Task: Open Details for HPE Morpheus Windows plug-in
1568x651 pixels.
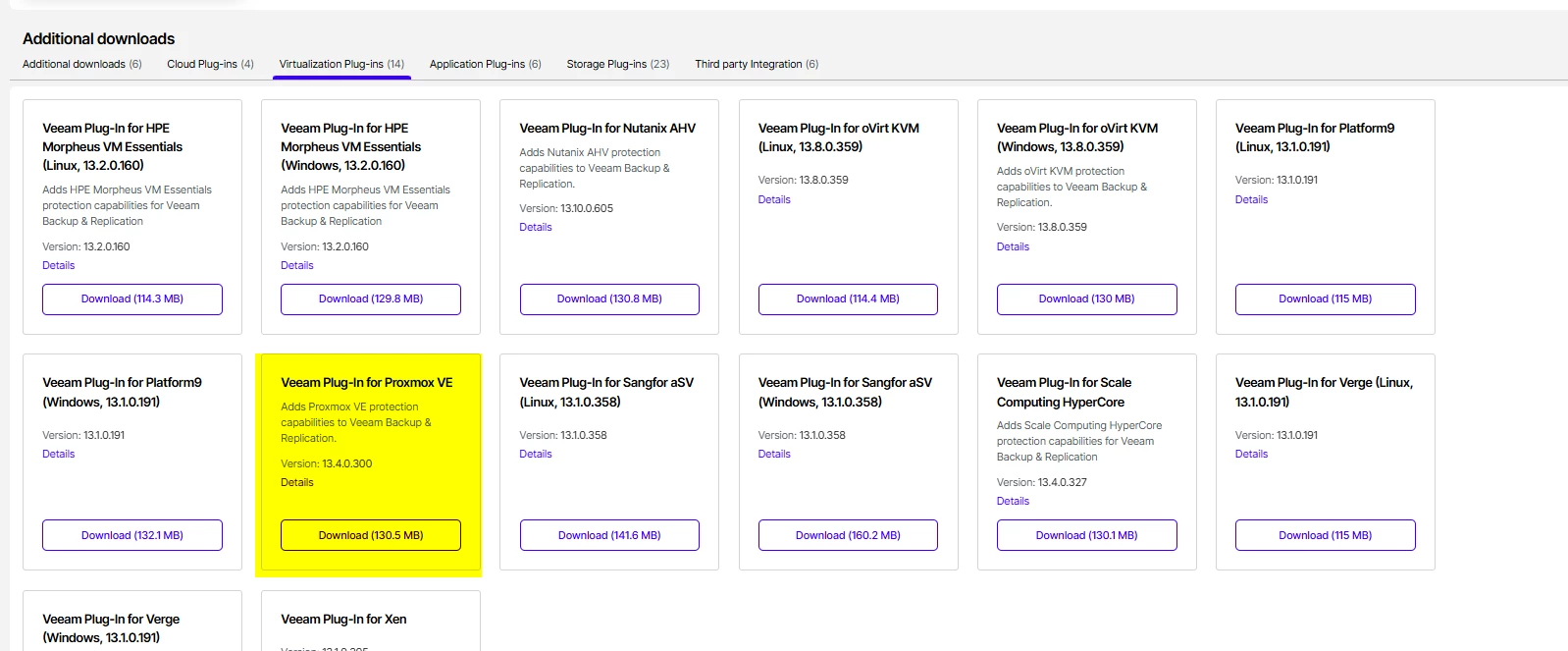Action: click(297, 265)
